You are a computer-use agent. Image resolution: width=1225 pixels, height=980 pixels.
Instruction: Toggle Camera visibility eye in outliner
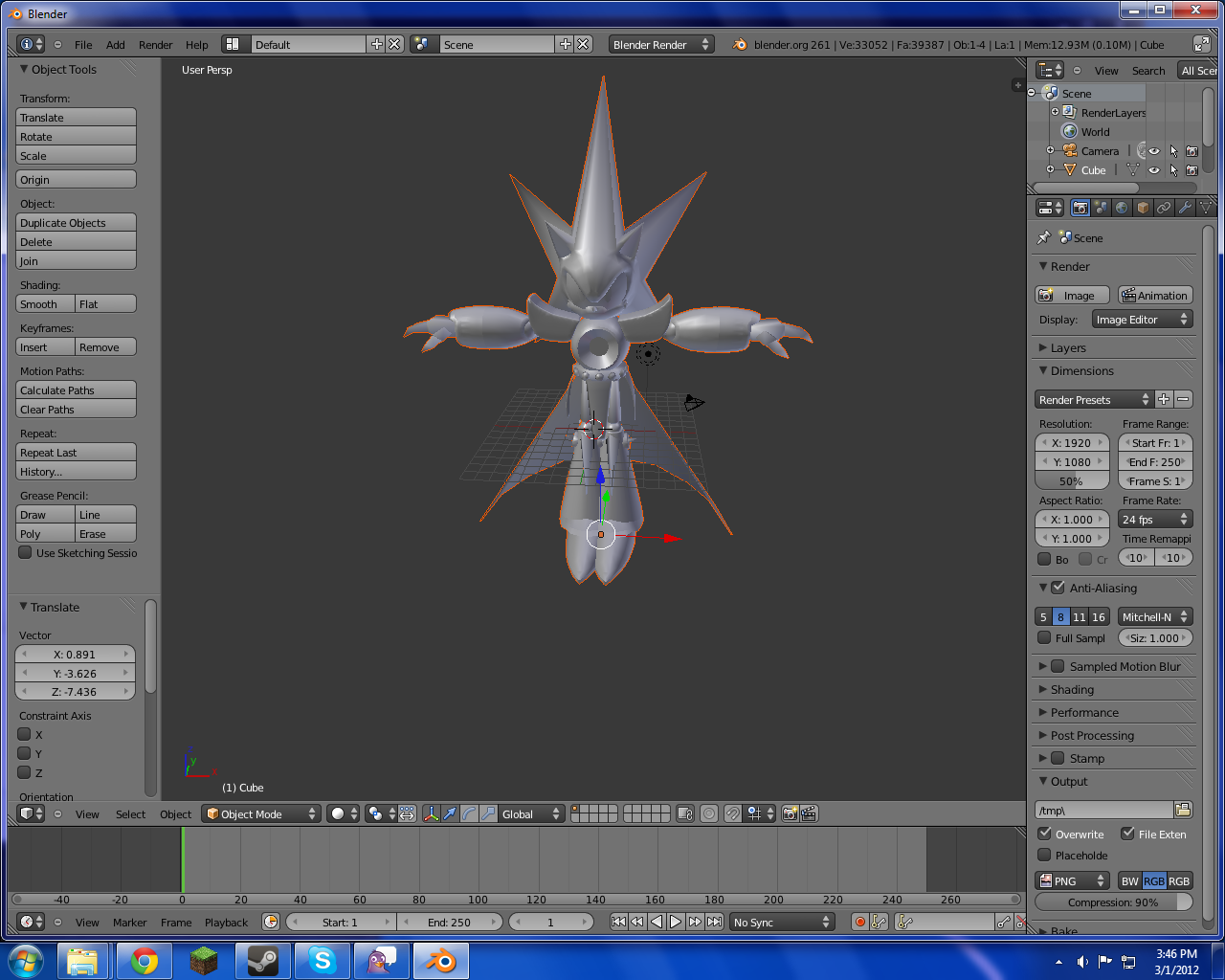1154,151
